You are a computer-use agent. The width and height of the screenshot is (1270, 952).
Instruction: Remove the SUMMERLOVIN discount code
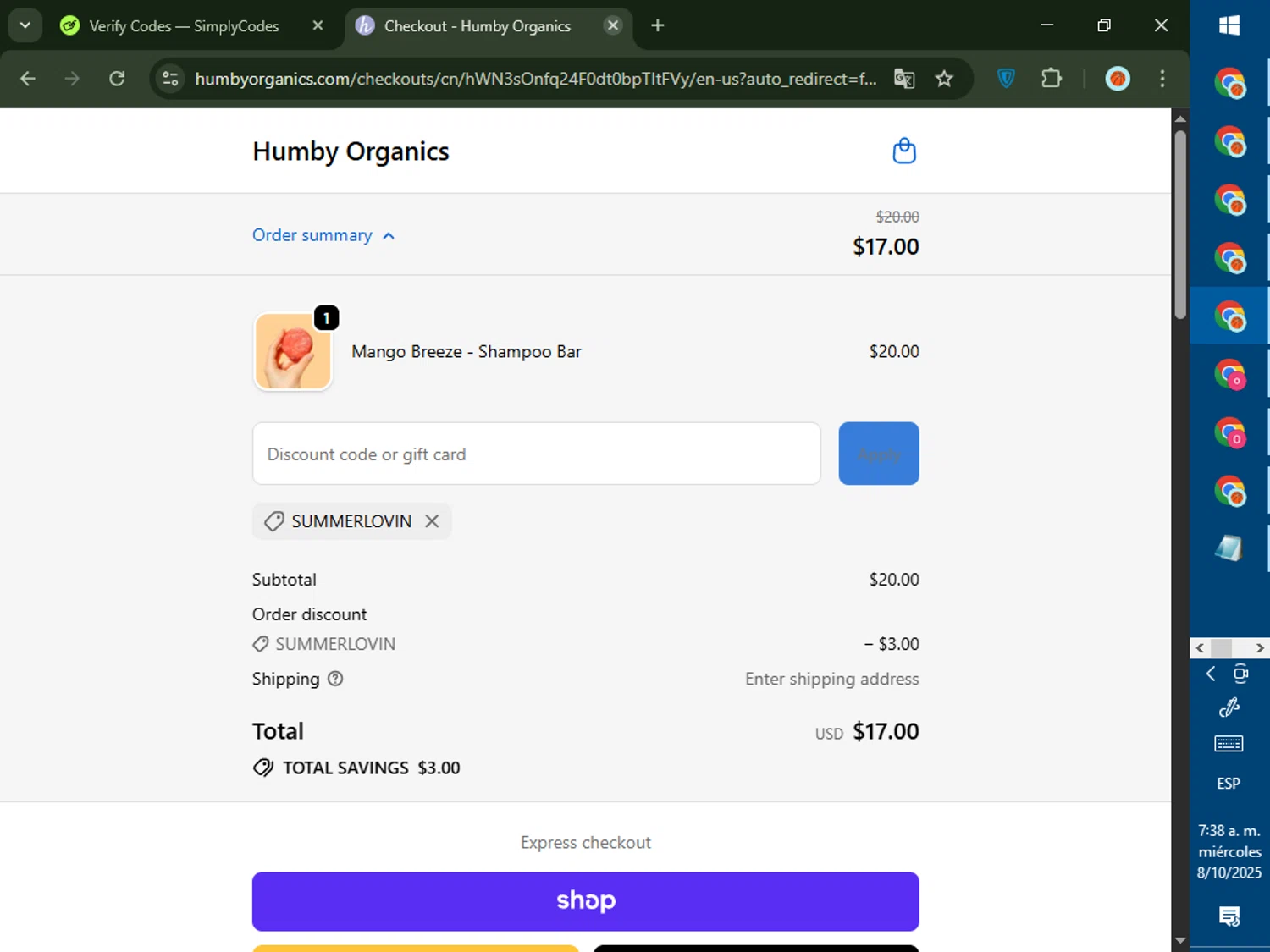tap(432, 521)
